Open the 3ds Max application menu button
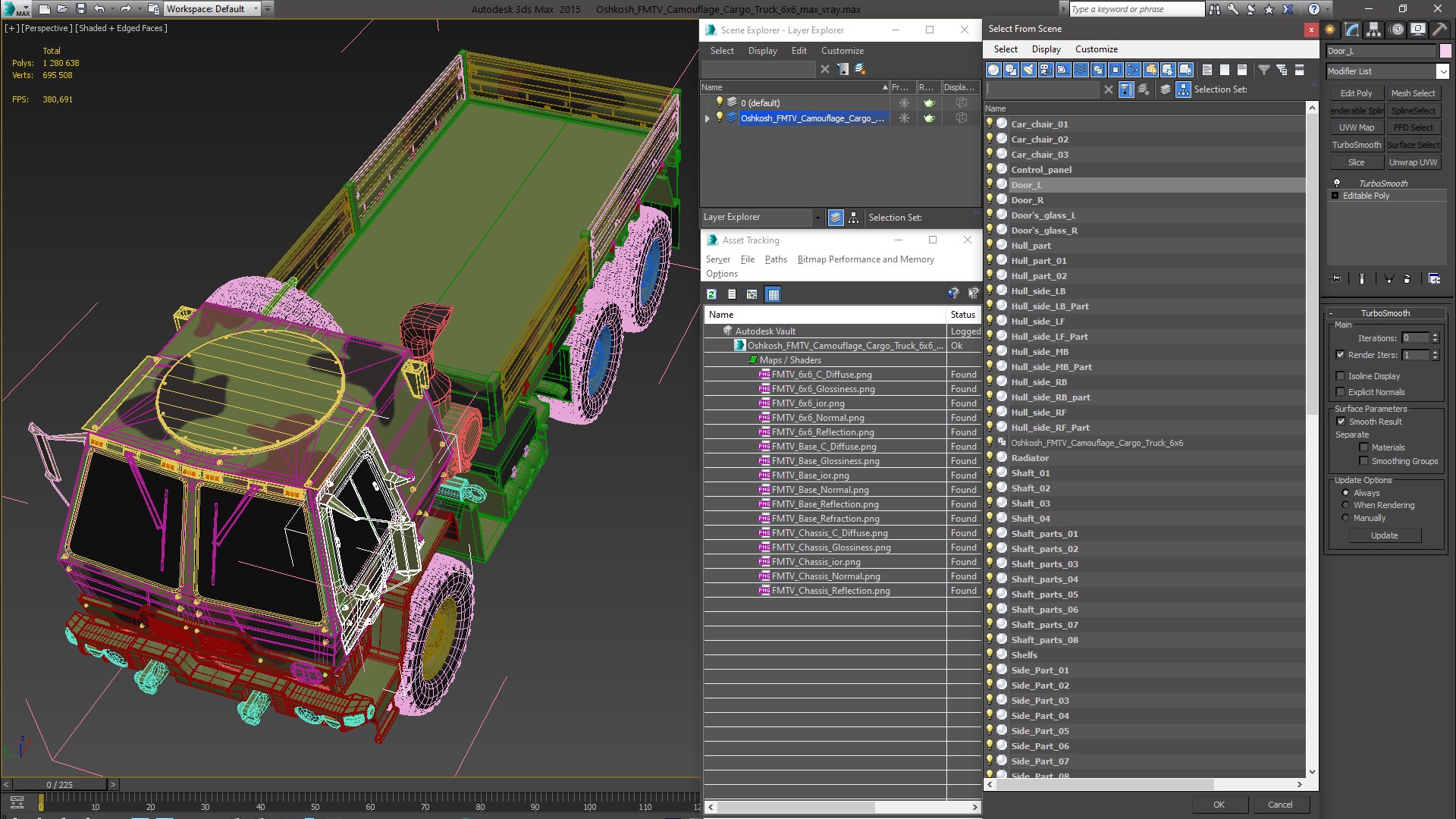Viewport: 1456px width, 819px height. click(15, 9)
